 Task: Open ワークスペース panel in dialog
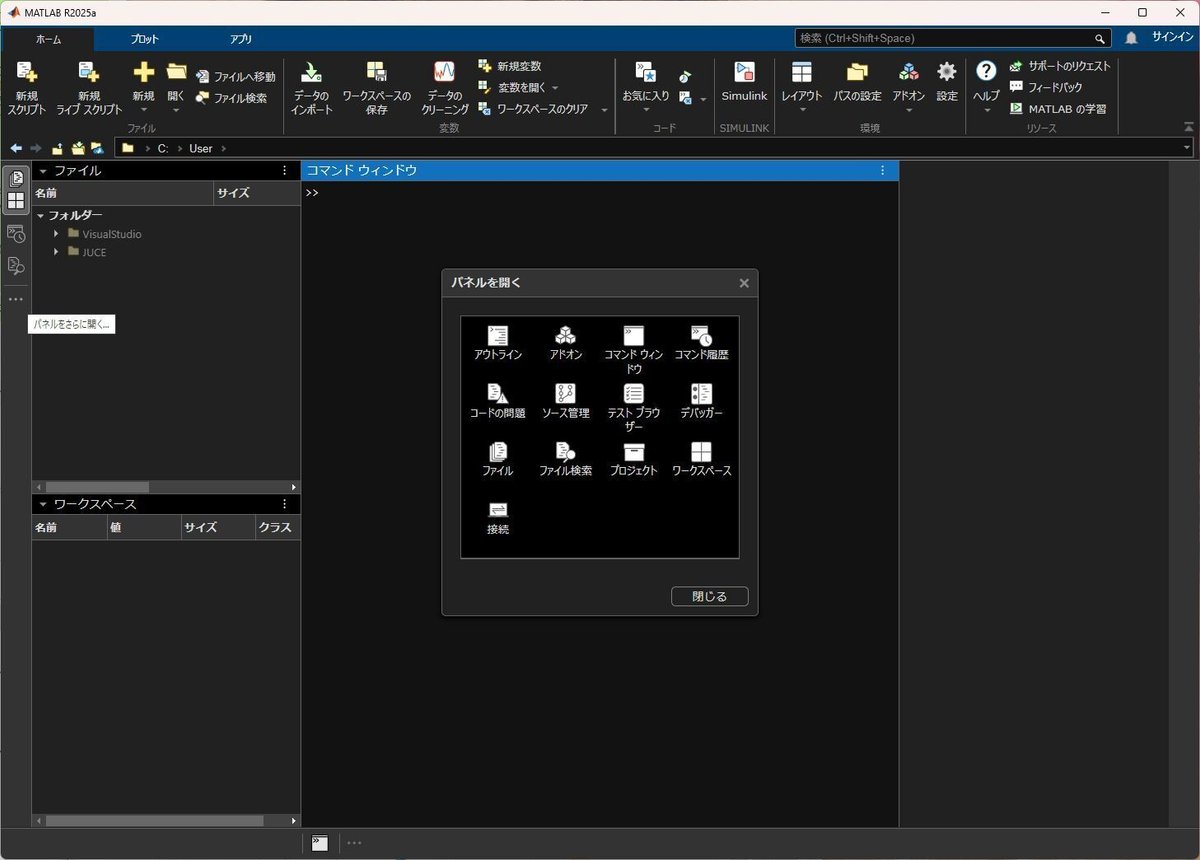point(701,459)
